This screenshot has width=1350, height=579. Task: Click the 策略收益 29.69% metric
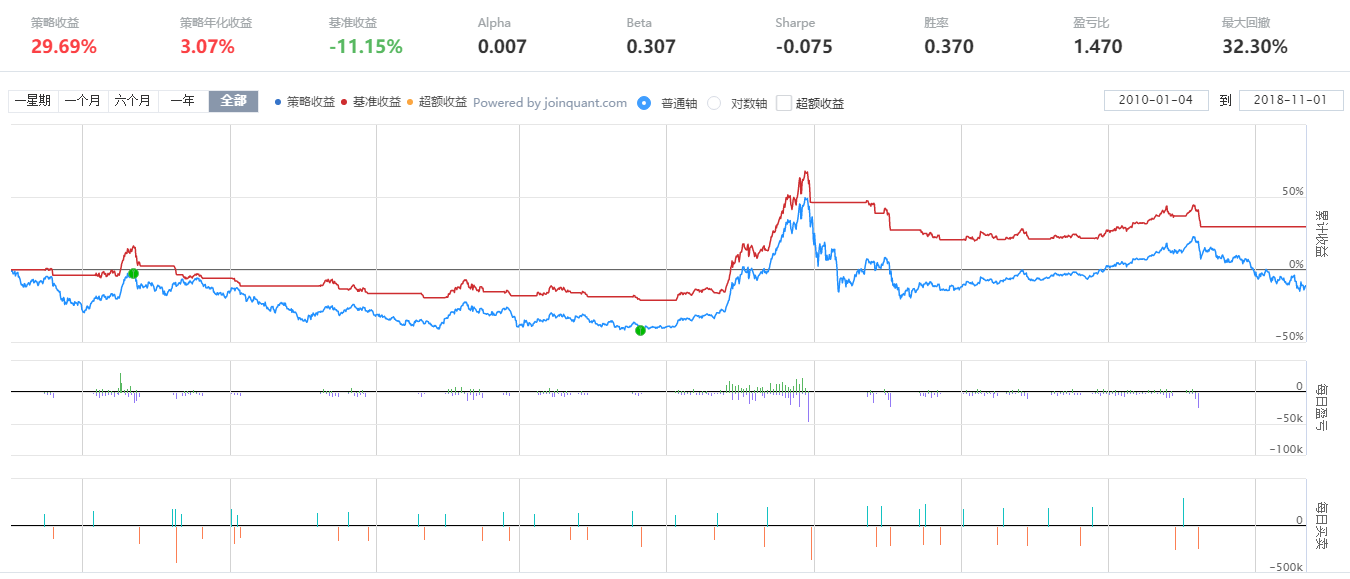64,37
